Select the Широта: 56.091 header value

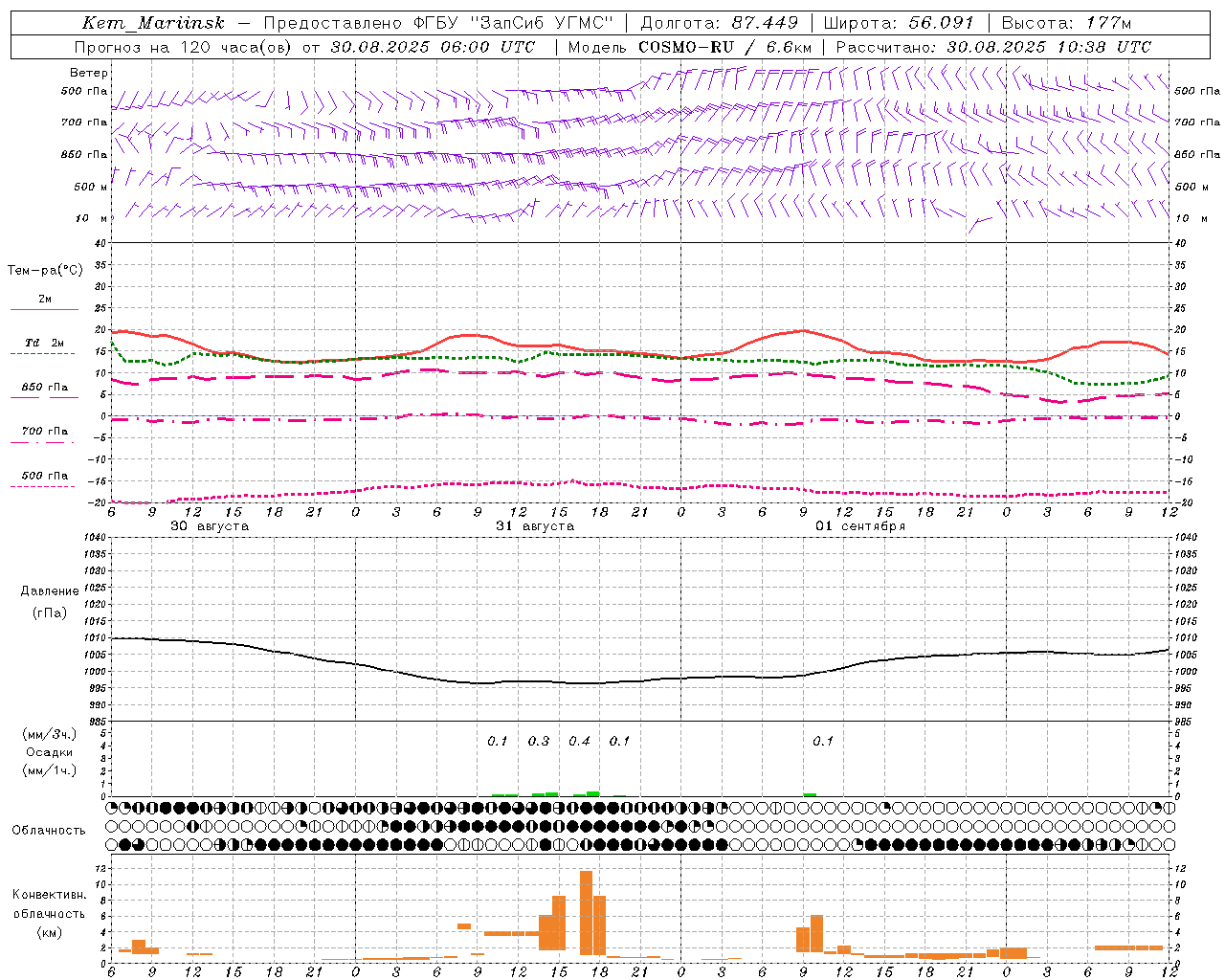[899, 23]
